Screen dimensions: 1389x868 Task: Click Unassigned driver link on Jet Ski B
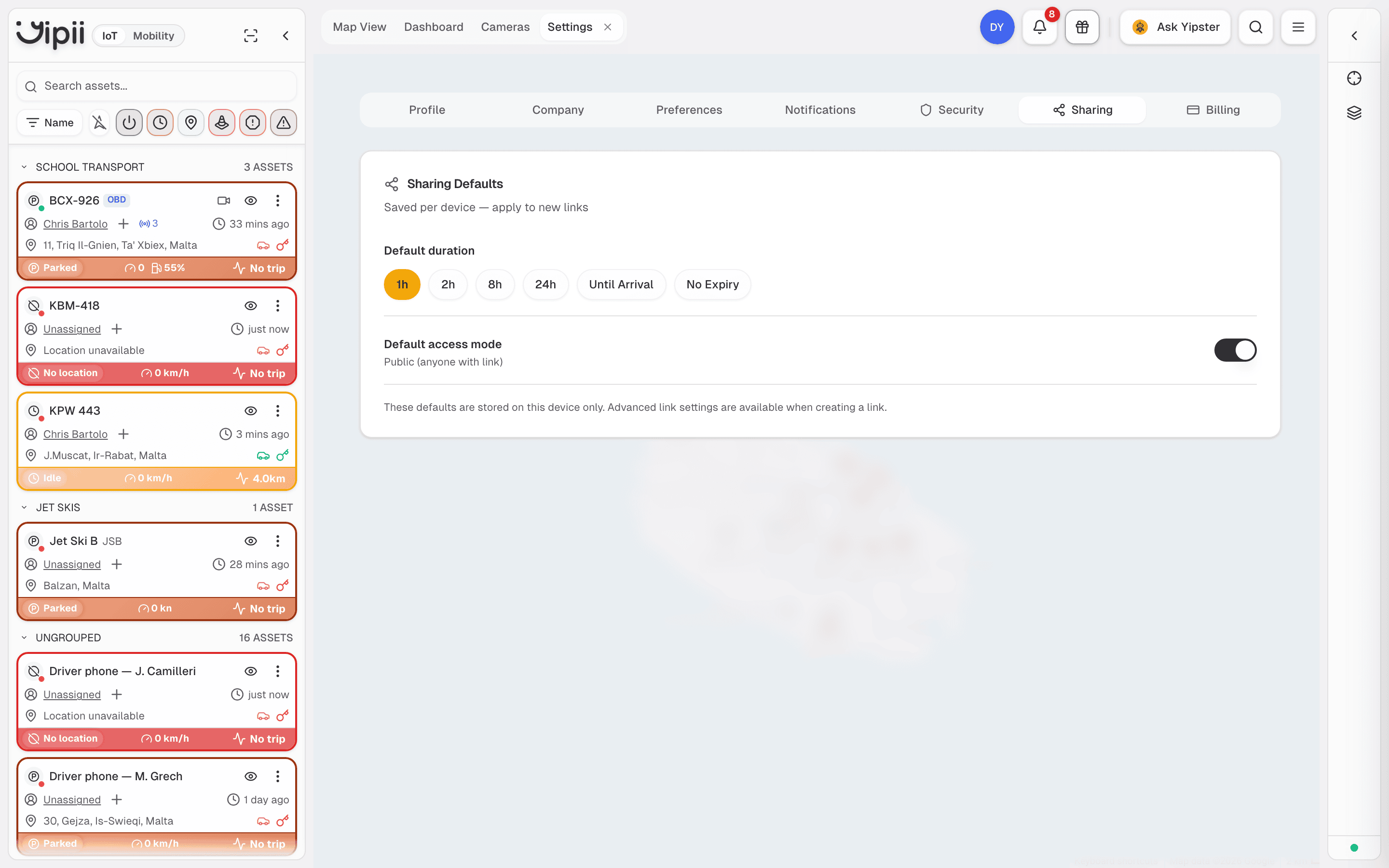click(72, 564)
